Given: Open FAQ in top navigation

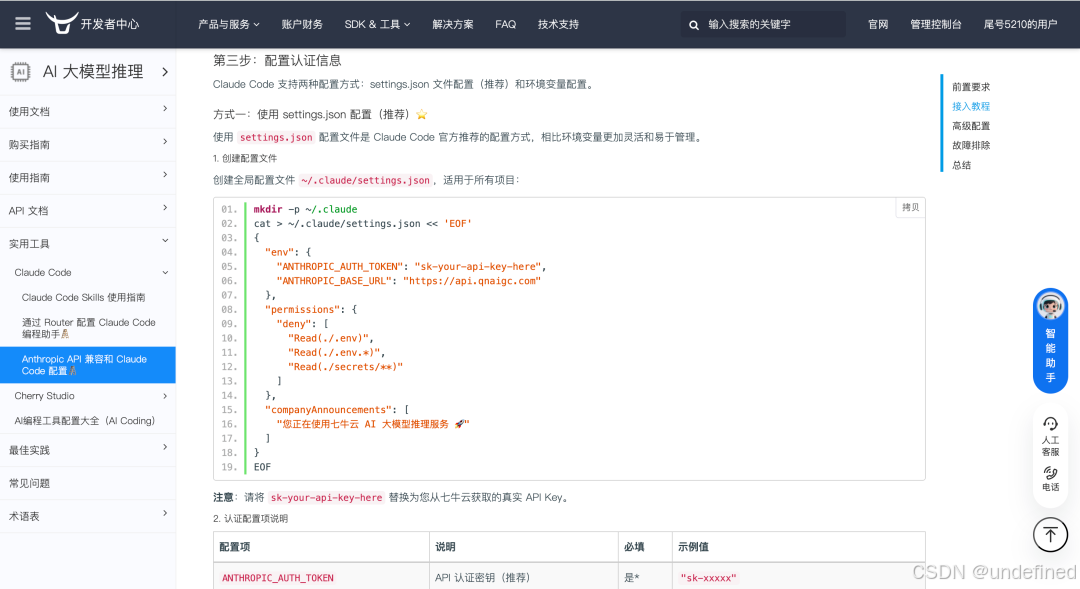Looking at the screenshot, I should click(506, 24).
